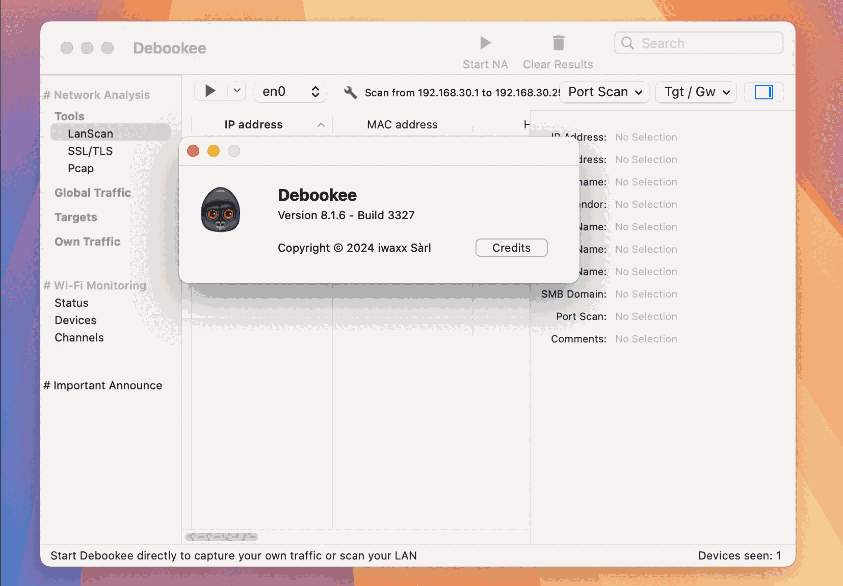This screenshot has height=586, width=843.
Task: Close the About Debookee dialog
Action: coord(193,151)
